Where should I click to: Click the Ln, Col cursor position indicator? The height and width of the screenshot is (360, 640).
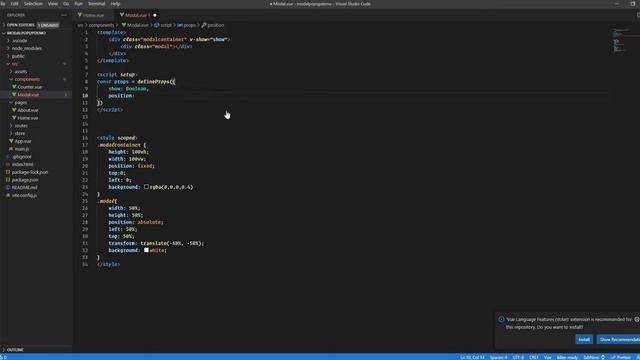(x=472, y=357)
